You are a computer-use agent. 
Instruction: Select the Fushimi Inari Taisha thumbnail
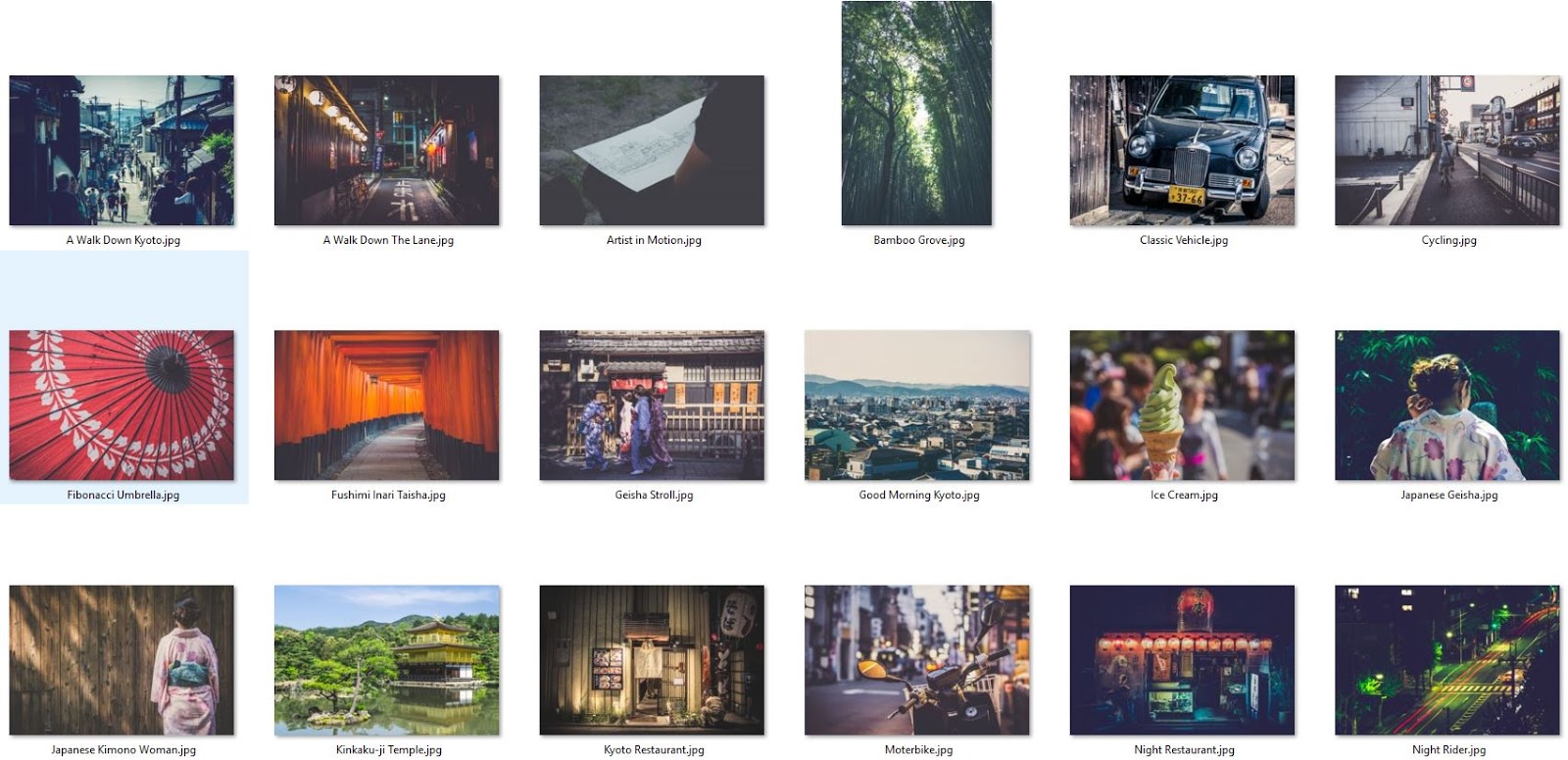click(387, 405)
